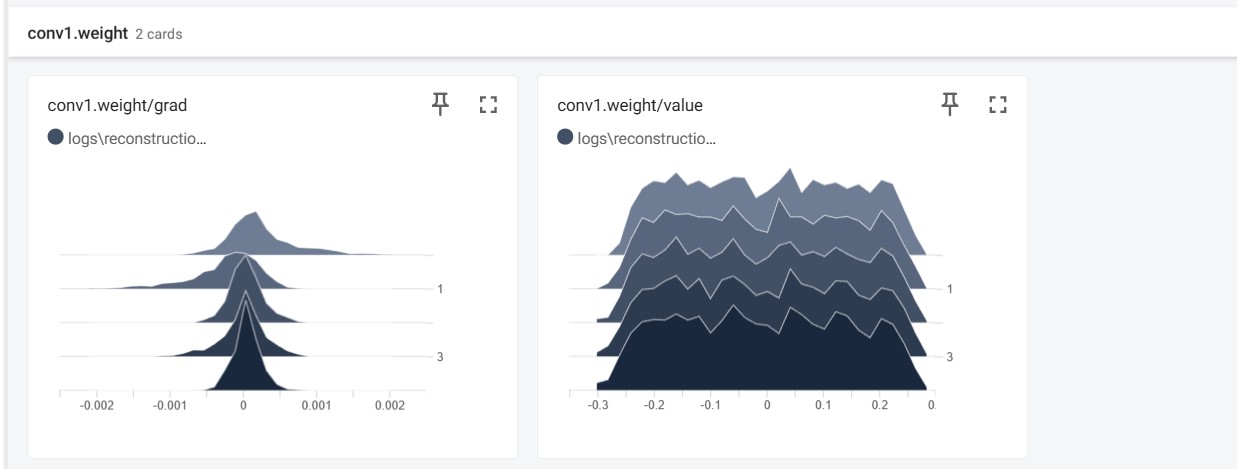Click the run color dot in value card
The image size is (1237, 469).
pos(565,137)
